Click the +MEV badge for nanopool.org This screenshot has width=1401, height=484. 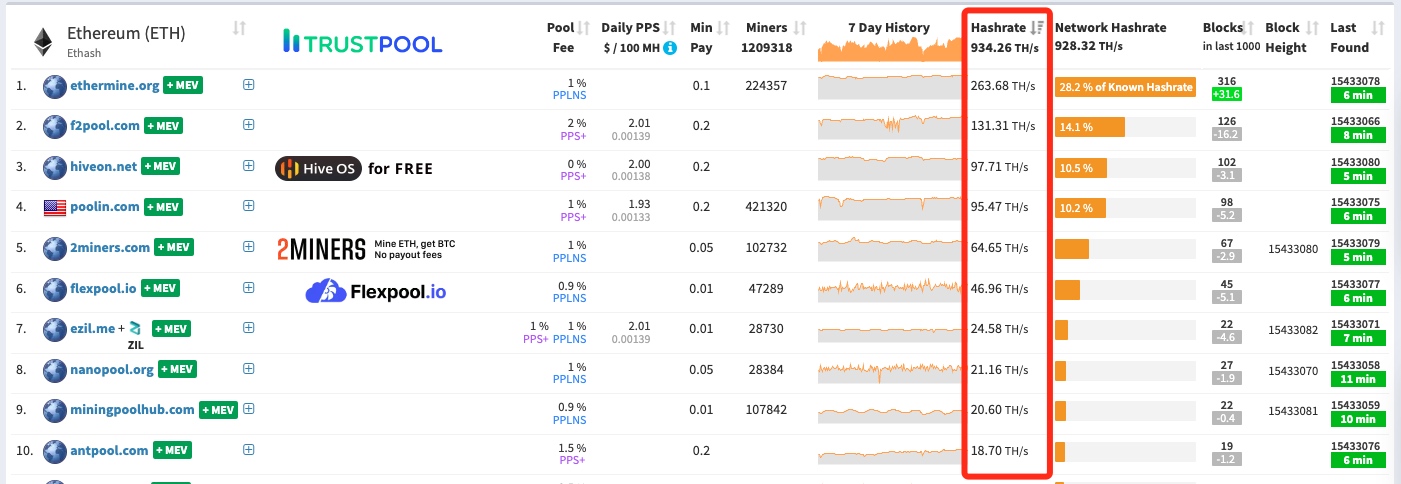[x=177, y=370]
